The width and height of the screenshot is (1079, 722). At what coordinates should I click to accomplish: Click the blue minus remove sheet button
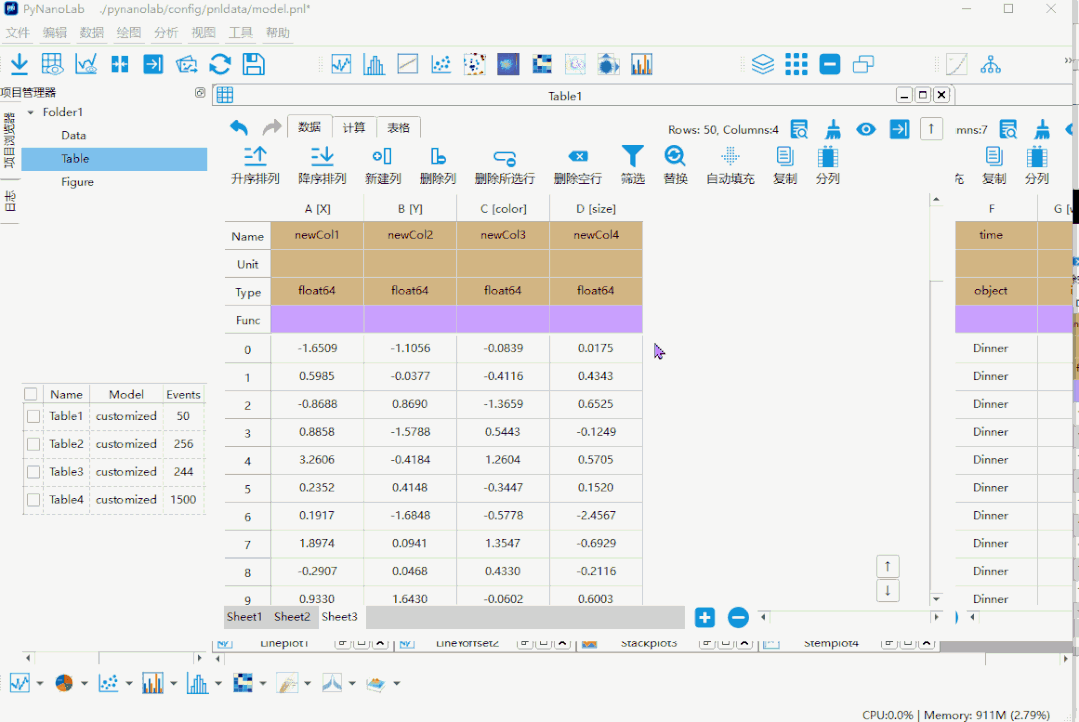[738, 617]
